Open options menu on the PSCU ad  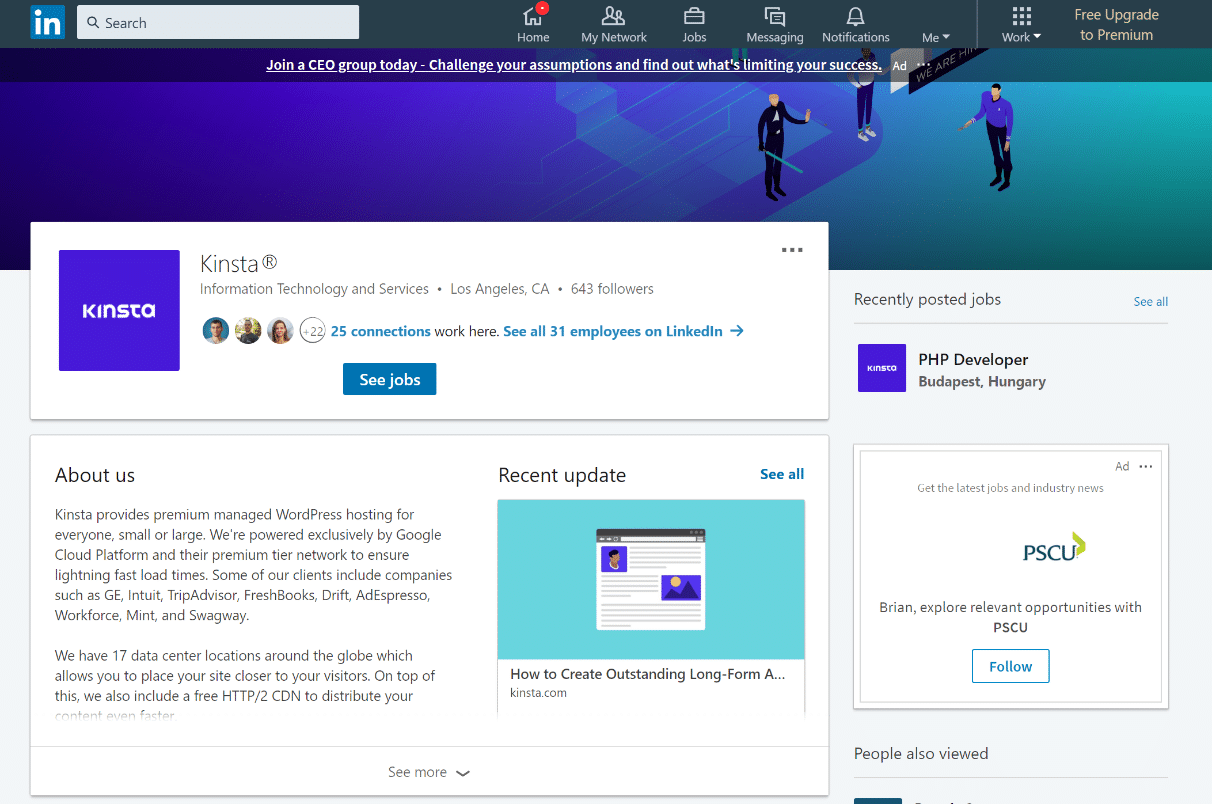pos(1146,466)
